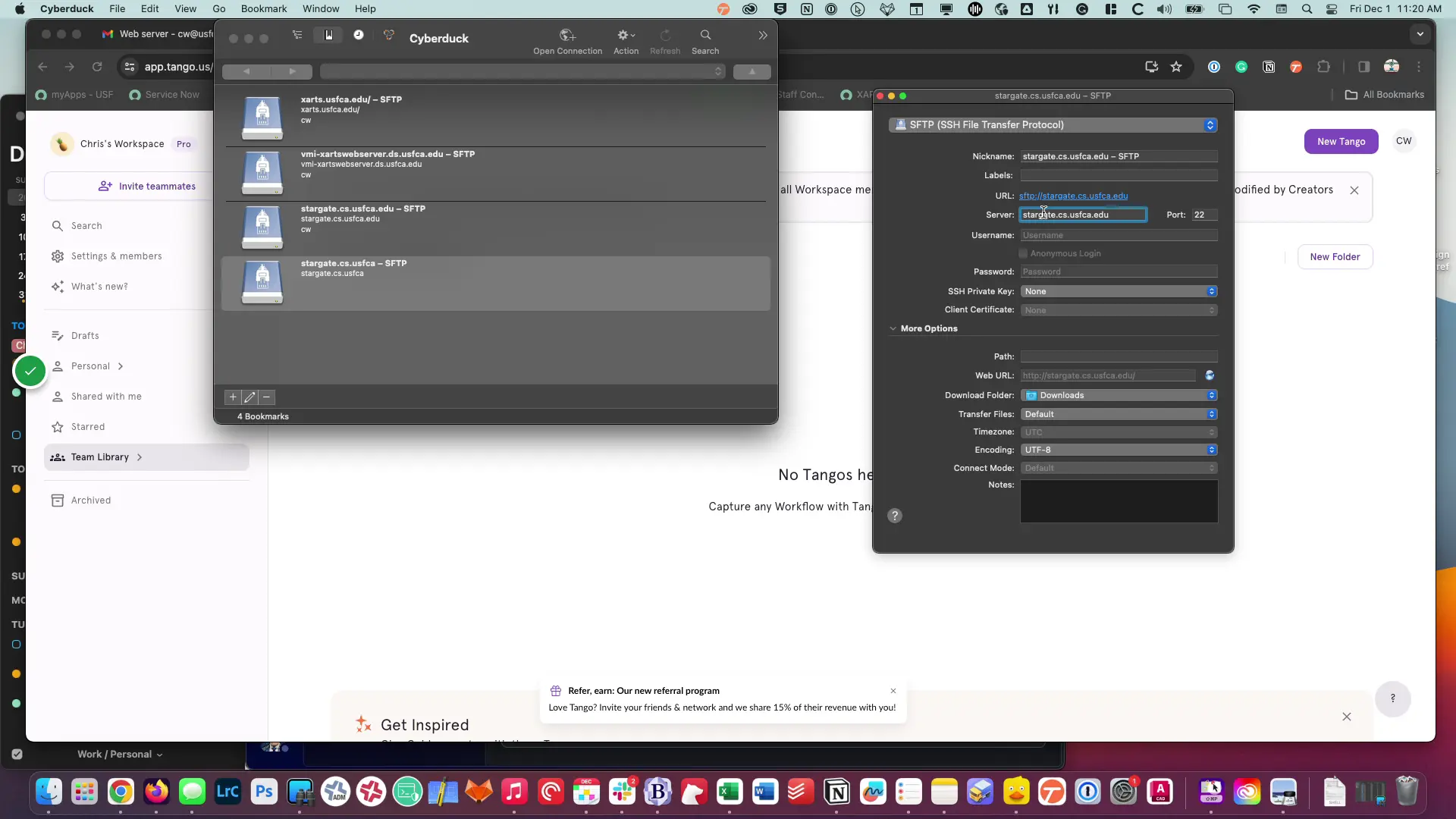Click Invite teammates in Tango sidebar

(x=147, y=187)
